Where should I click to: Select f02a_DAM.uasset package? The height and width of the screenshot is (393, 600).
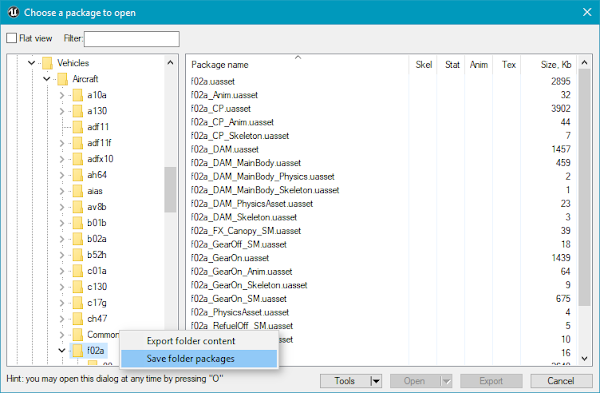coord(225,149)
